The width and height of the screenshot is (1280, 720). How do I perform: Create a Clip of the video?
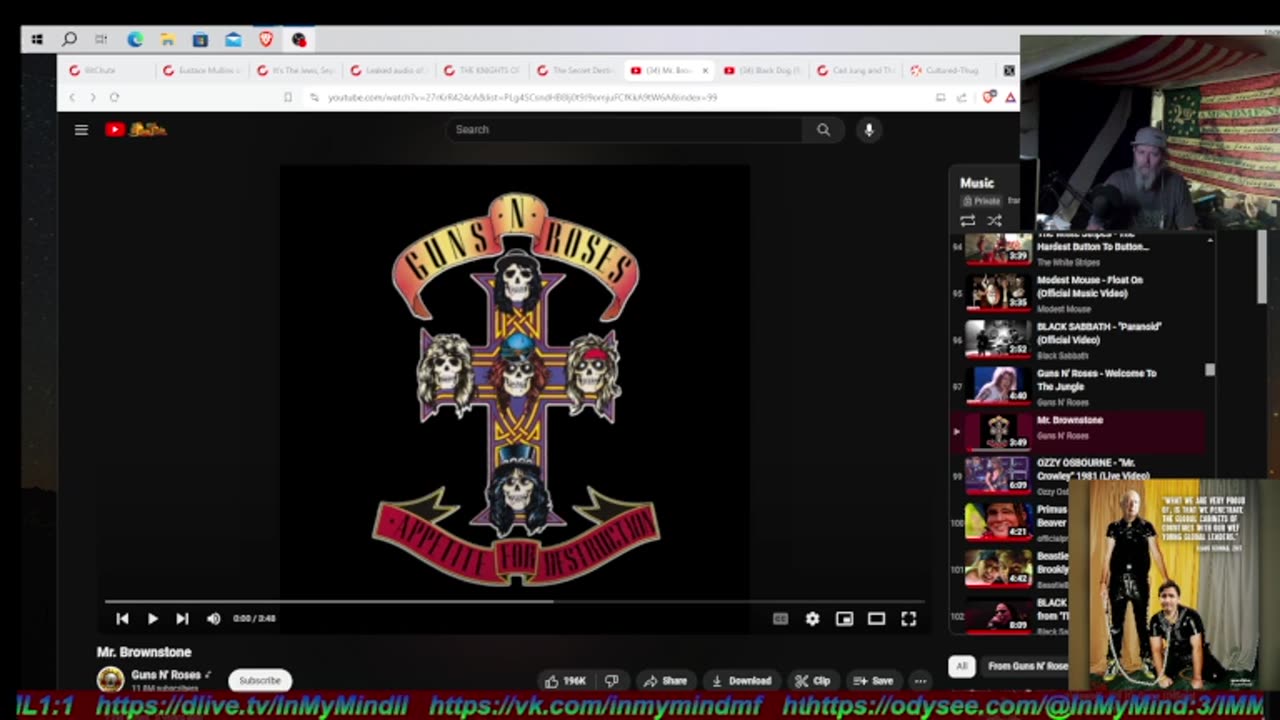pos(812,681)
